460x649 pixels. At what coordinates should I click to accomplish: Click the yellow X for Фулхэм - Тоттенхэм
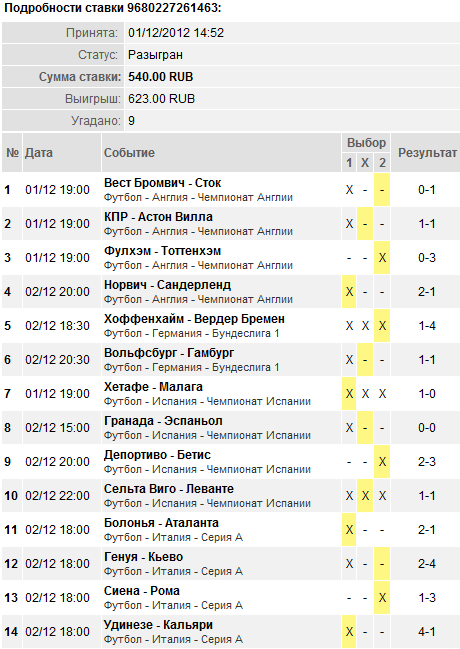tap(382, 257)
